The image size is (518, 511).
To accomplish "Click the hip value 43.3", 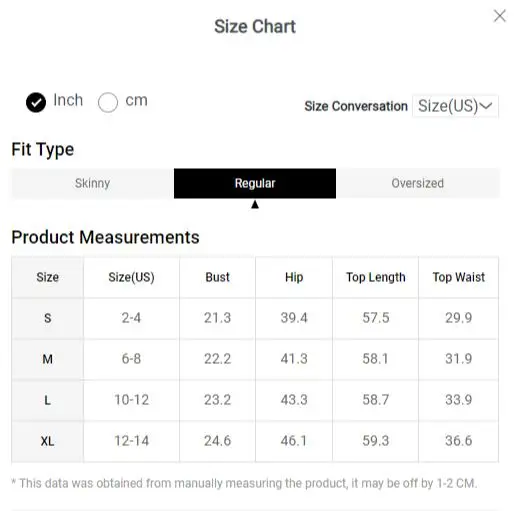I will [x=294, y=400].
